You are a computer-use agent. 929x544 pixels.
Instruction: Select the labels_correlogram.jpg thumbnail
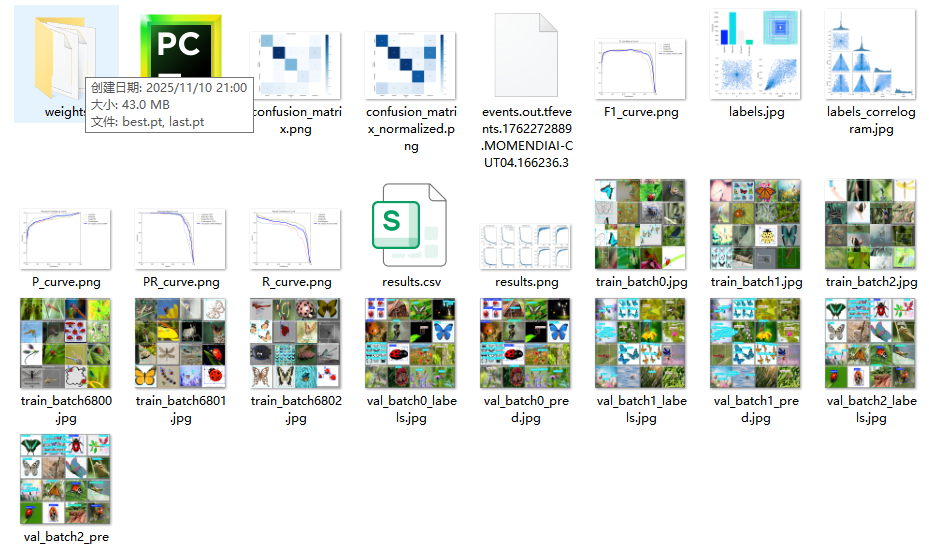pos(870,54)
